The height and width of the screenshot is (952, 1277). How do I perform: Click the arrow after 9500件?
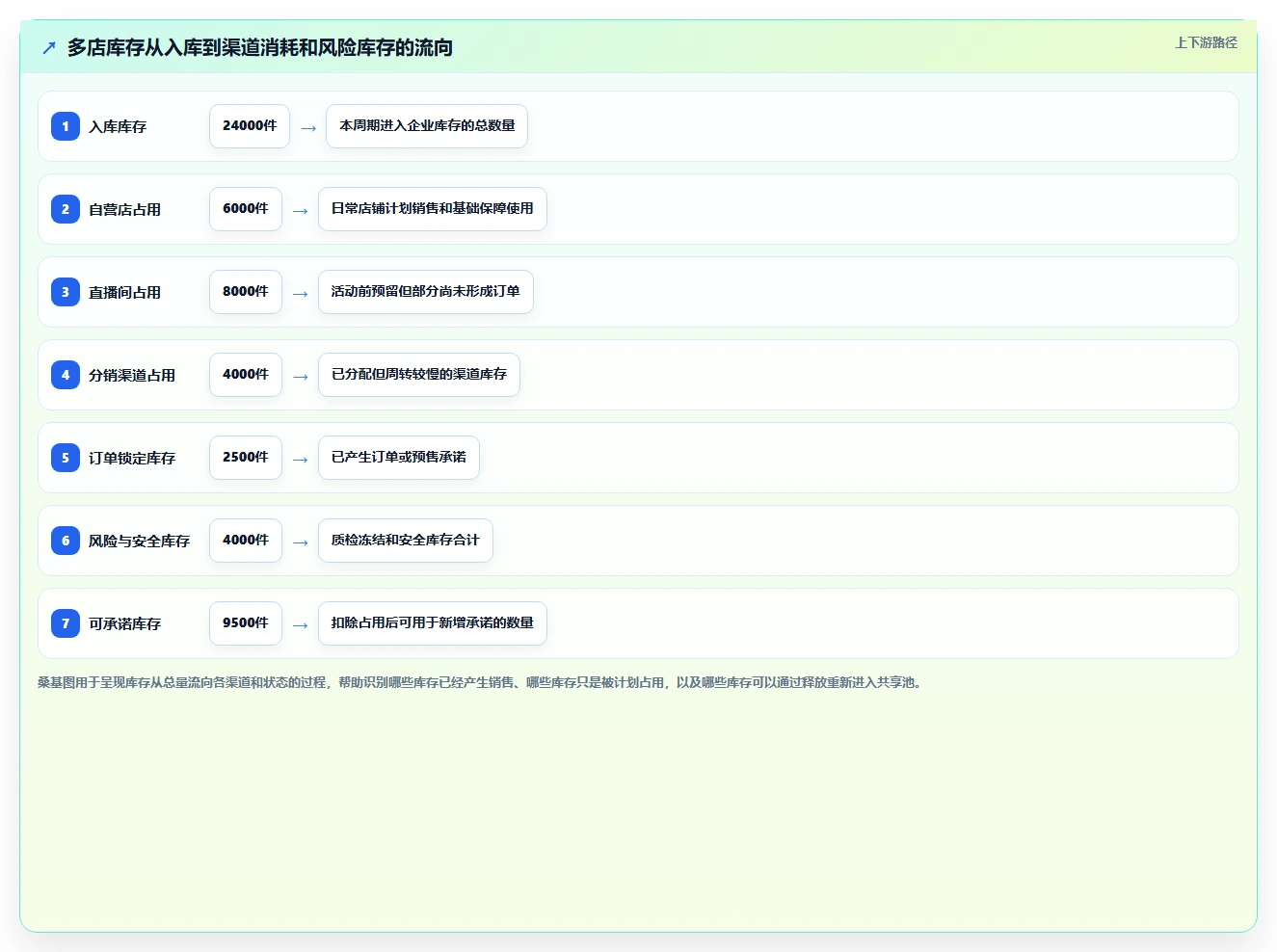(301, 624)
